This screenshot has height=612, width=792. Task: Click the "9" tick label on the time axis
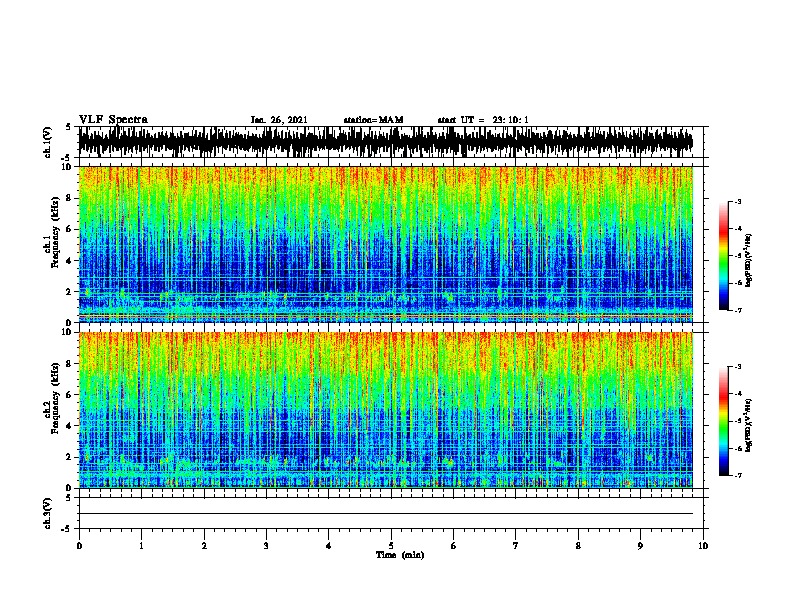pyautogui.click(x=640, y=546)
